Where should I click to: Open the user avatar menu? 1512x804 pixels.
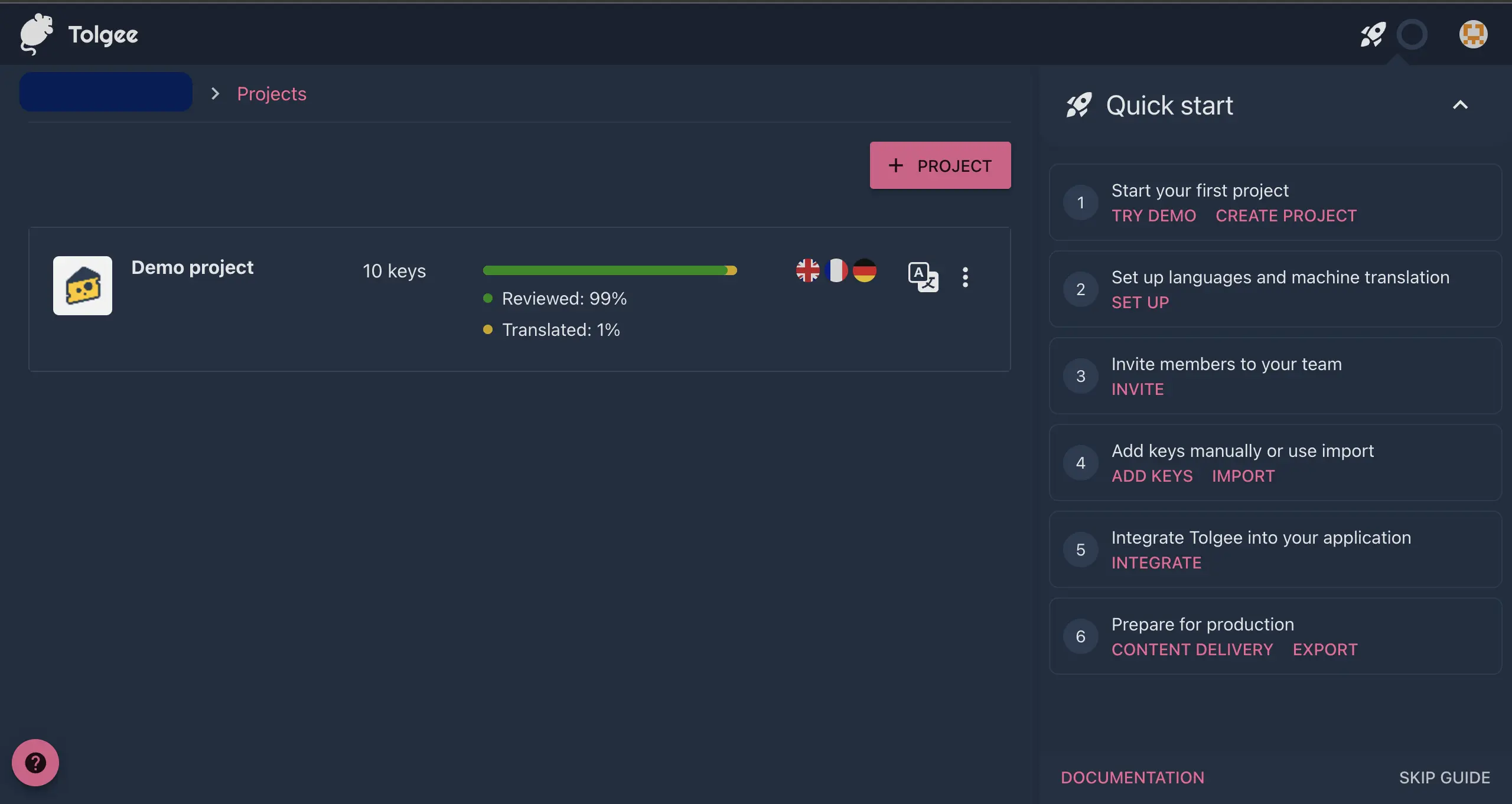pyautogui.click(x=1473, y=34)
